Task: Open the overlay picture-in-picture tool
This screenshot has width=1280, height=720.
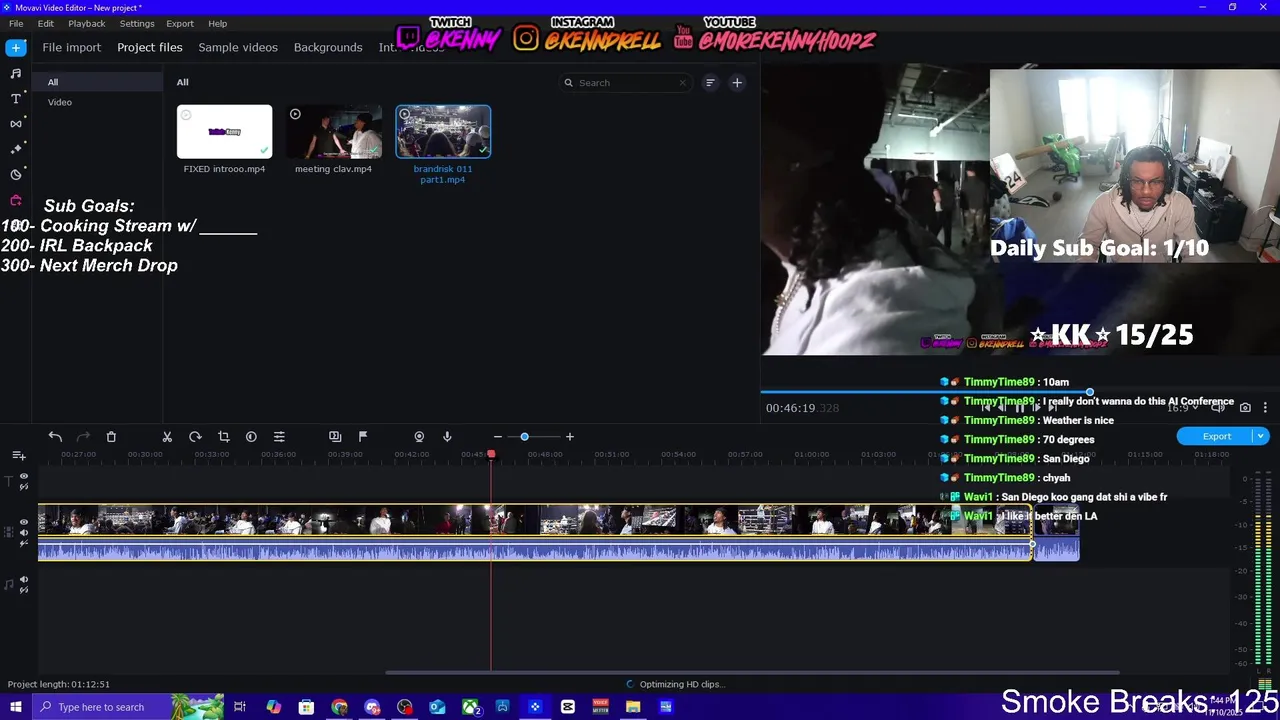Action: [x=335, y=437]
